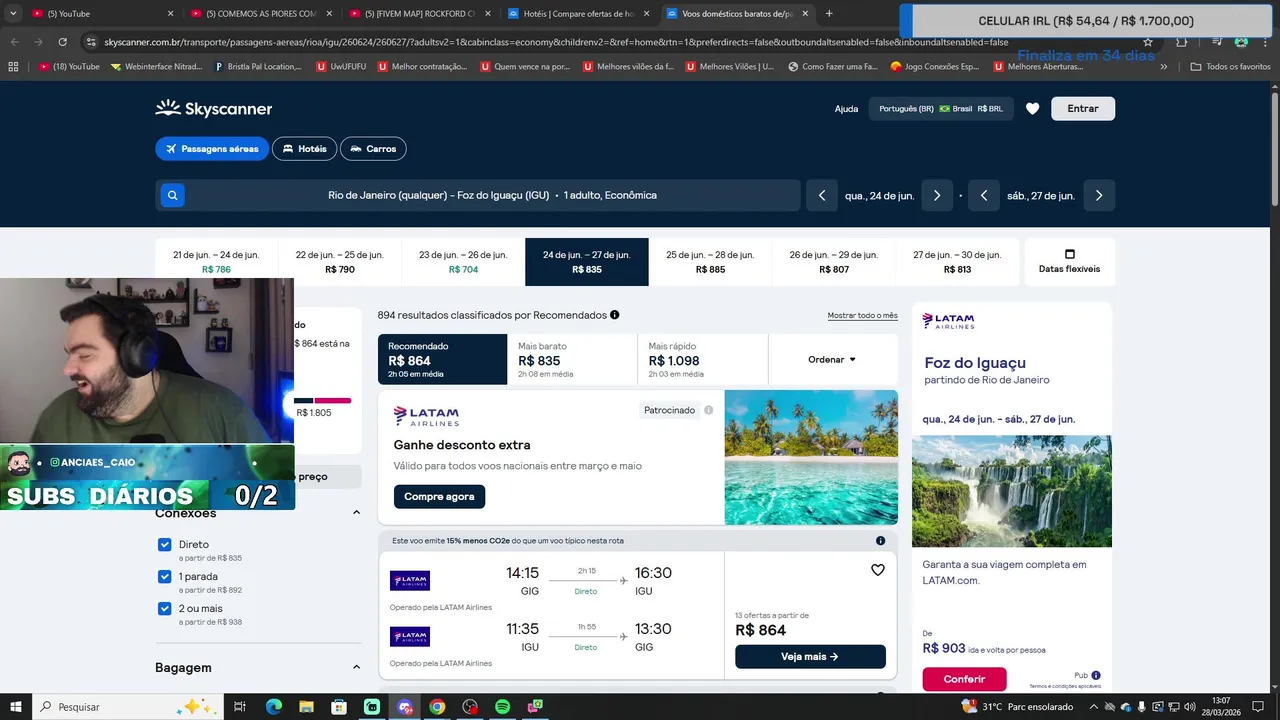
Task: Open Microsoft Edge from taskbar
Action: (273, 707)
